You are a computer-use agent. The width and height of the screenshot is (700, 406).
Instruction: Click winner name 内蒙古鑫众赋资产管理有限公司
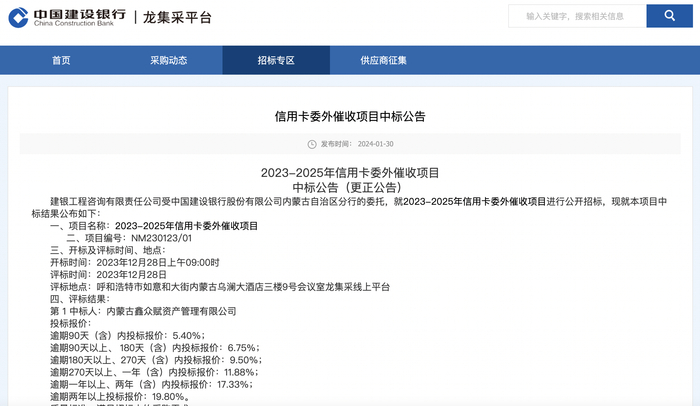[x=171, y=311]
